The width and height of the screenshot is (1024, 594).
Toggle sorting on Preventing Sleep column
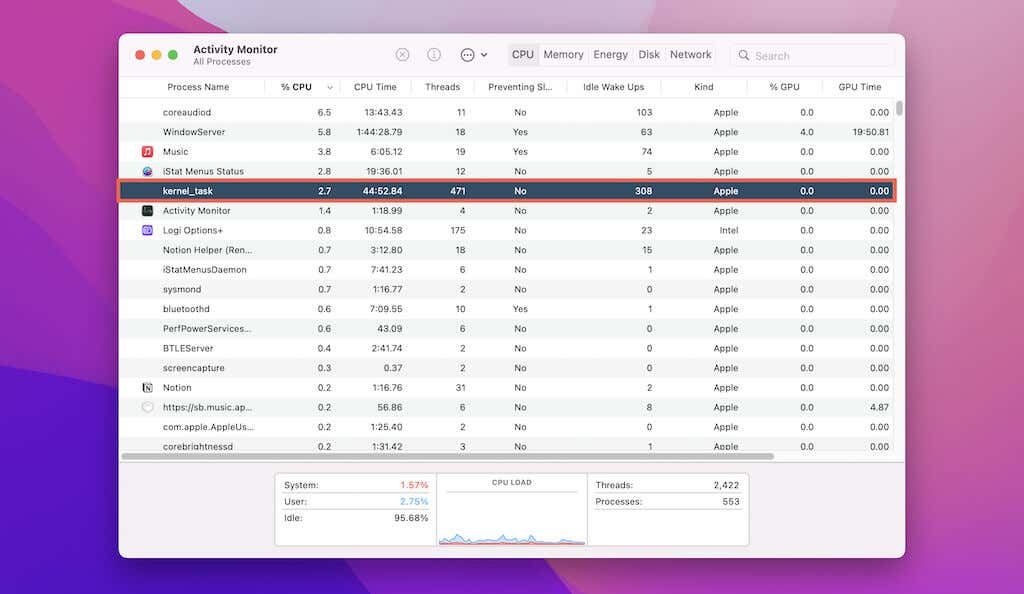(x=520, y=86)
